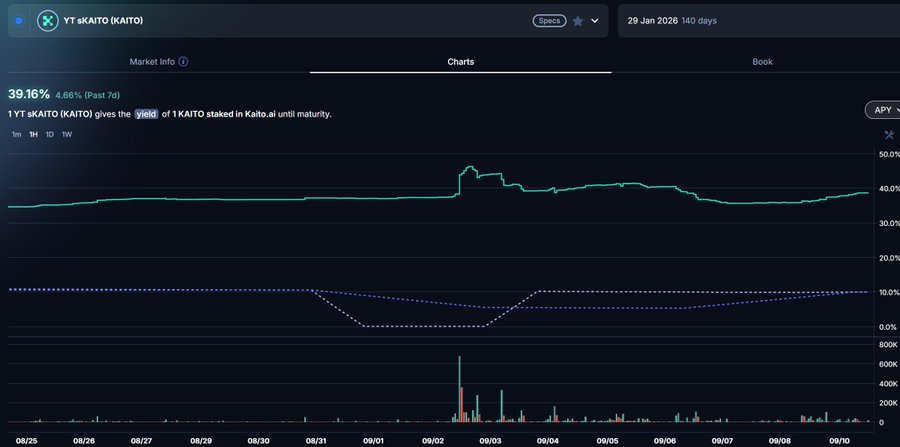This screenshot has width=900, height=447.
Task: Click the tallest volume bar on 09/02
Action: pyautogui.click(x=459, y=389)
